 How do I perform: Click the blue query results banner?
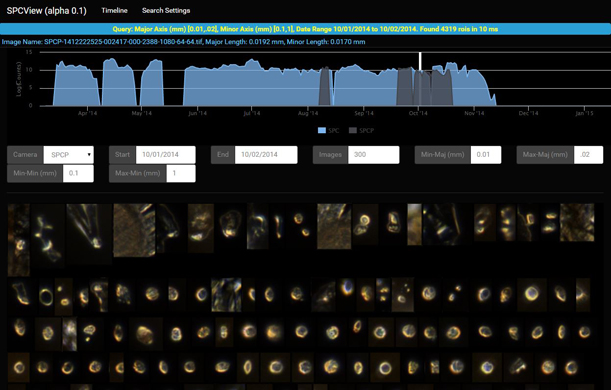click(306, 29)
